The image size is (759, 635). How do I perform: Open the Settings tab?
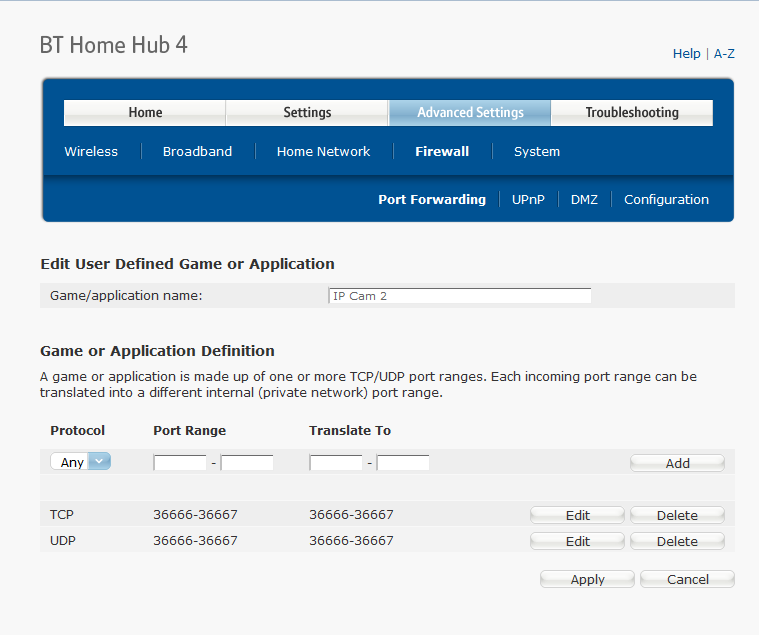click(307, 113)
